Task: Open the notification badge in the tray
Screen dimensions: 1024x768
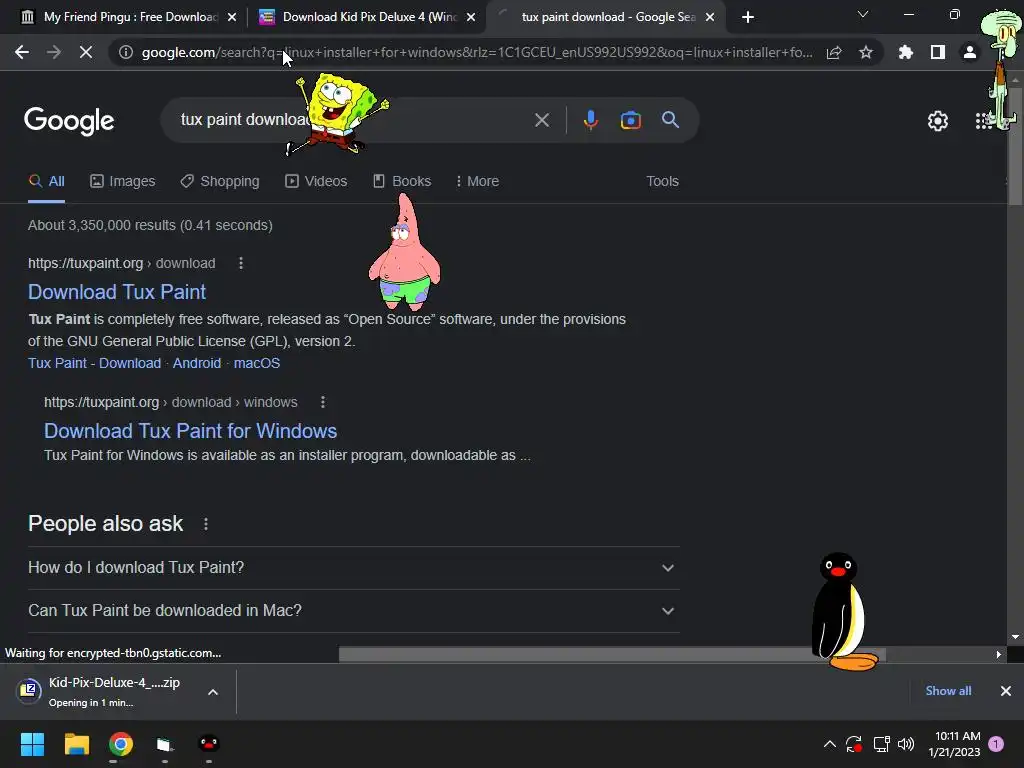Action: tap(996, 744)
